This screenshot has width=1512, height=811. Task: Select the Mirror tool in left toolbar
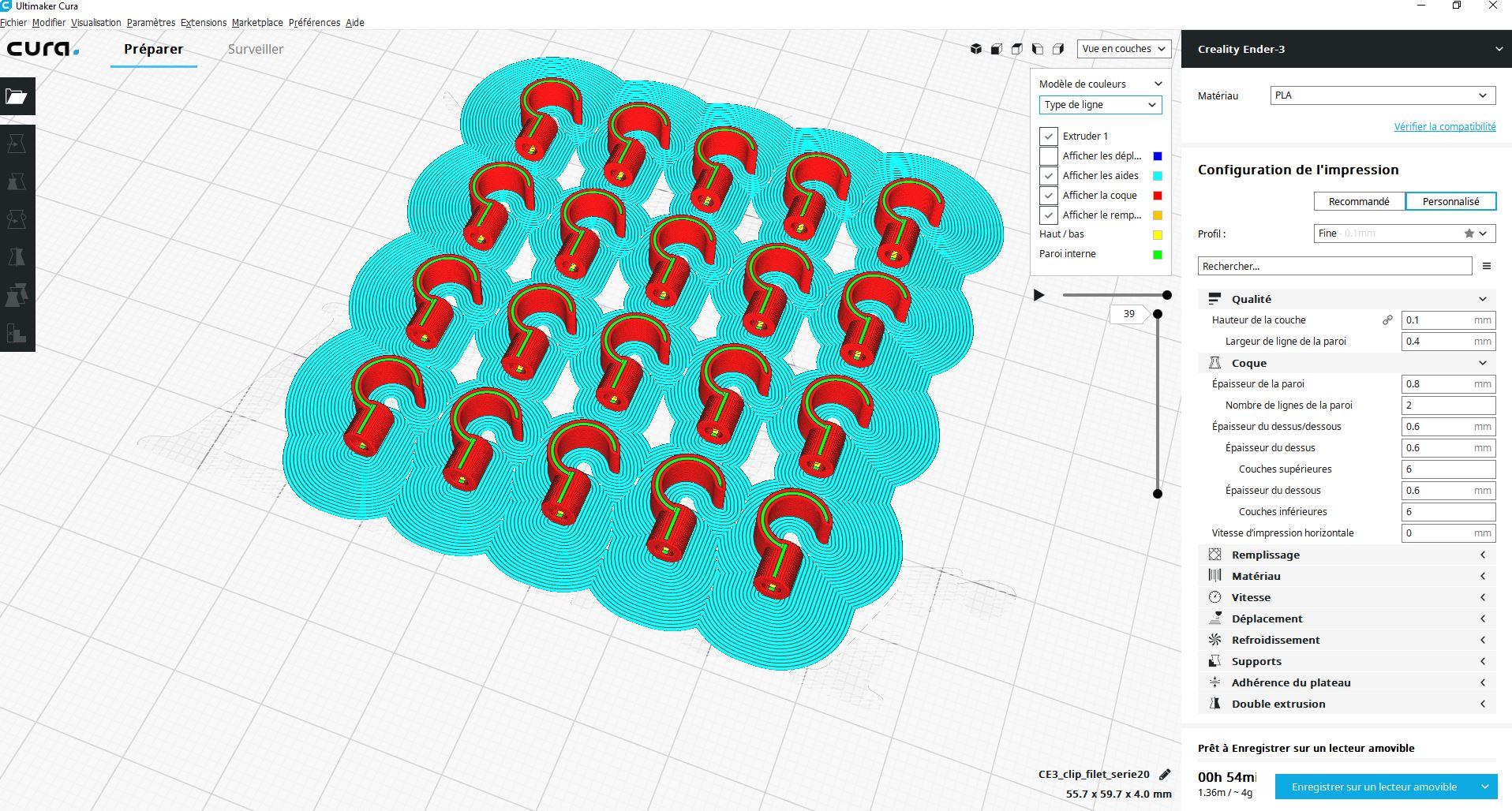coord(17,257)
